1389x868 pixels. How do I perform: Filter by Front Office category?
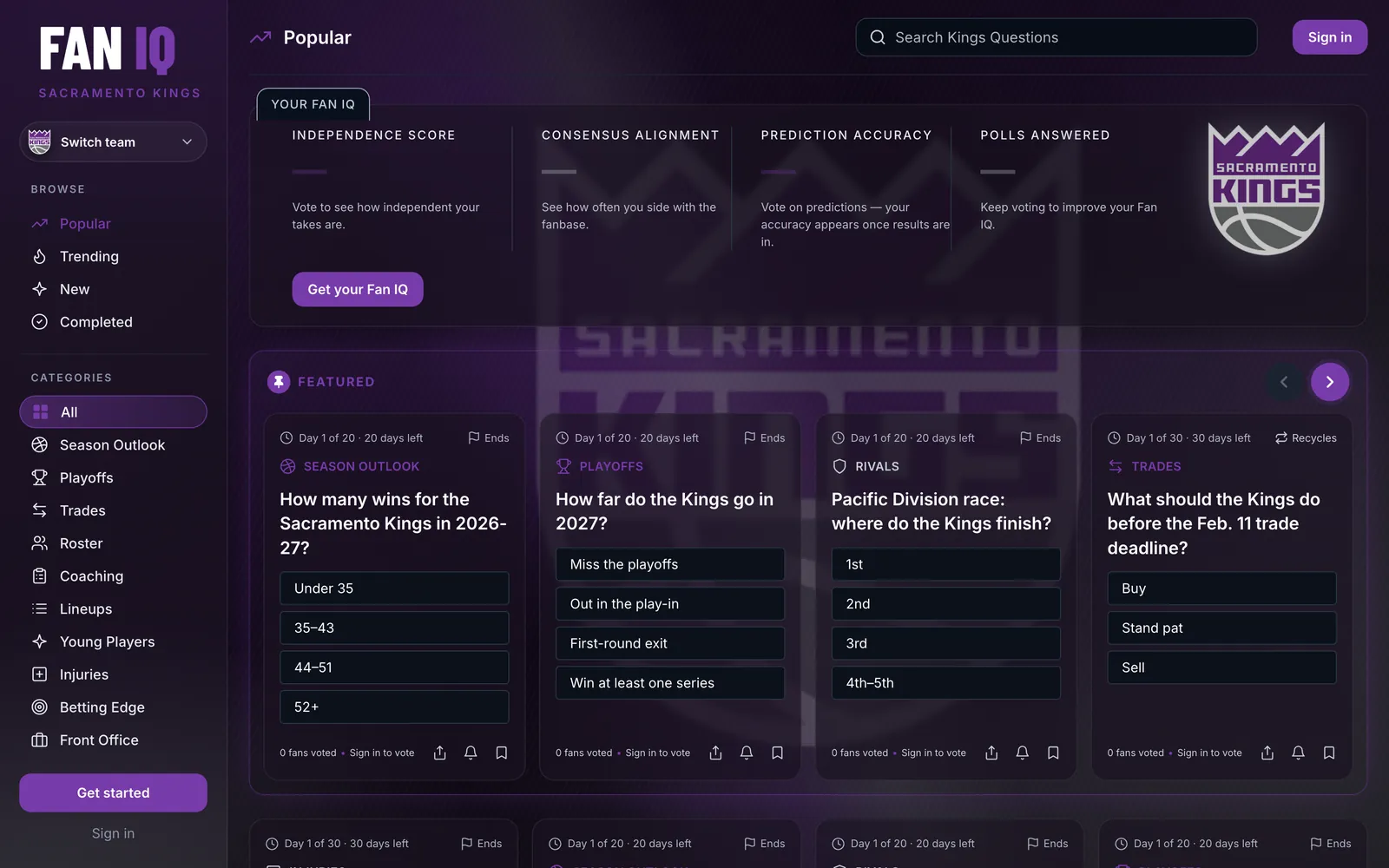[113, 740]
